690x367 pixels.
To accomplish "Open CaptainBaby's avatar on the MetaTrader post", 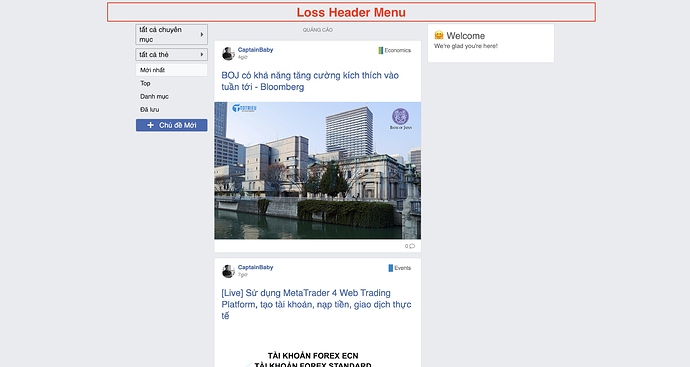I will pyautogui.click(x=228, y=271).
